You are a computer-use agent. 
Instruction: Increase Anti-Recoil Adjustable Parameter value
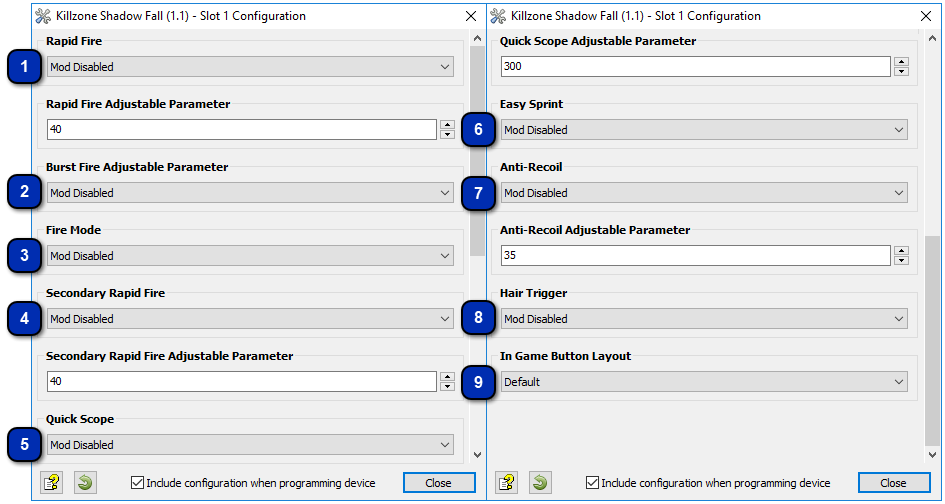click(x=902, y=251)
